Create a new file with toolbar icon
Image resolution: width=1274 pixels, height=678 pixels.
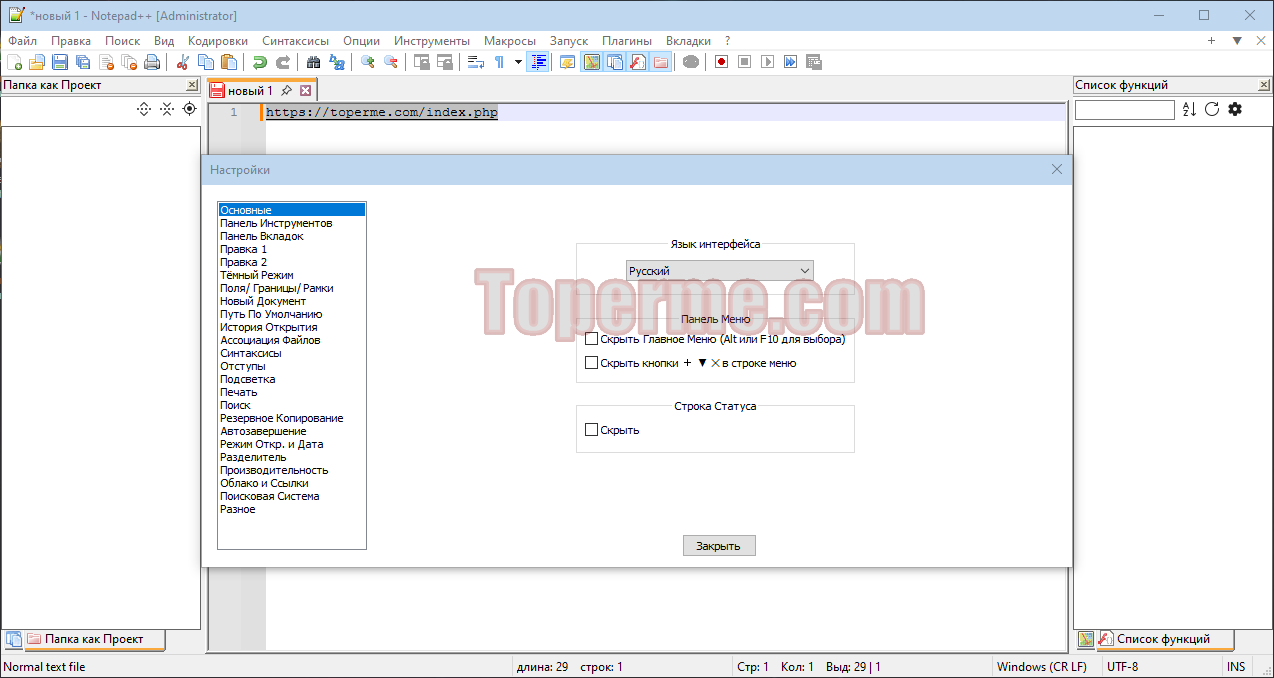tap(14, 62)
